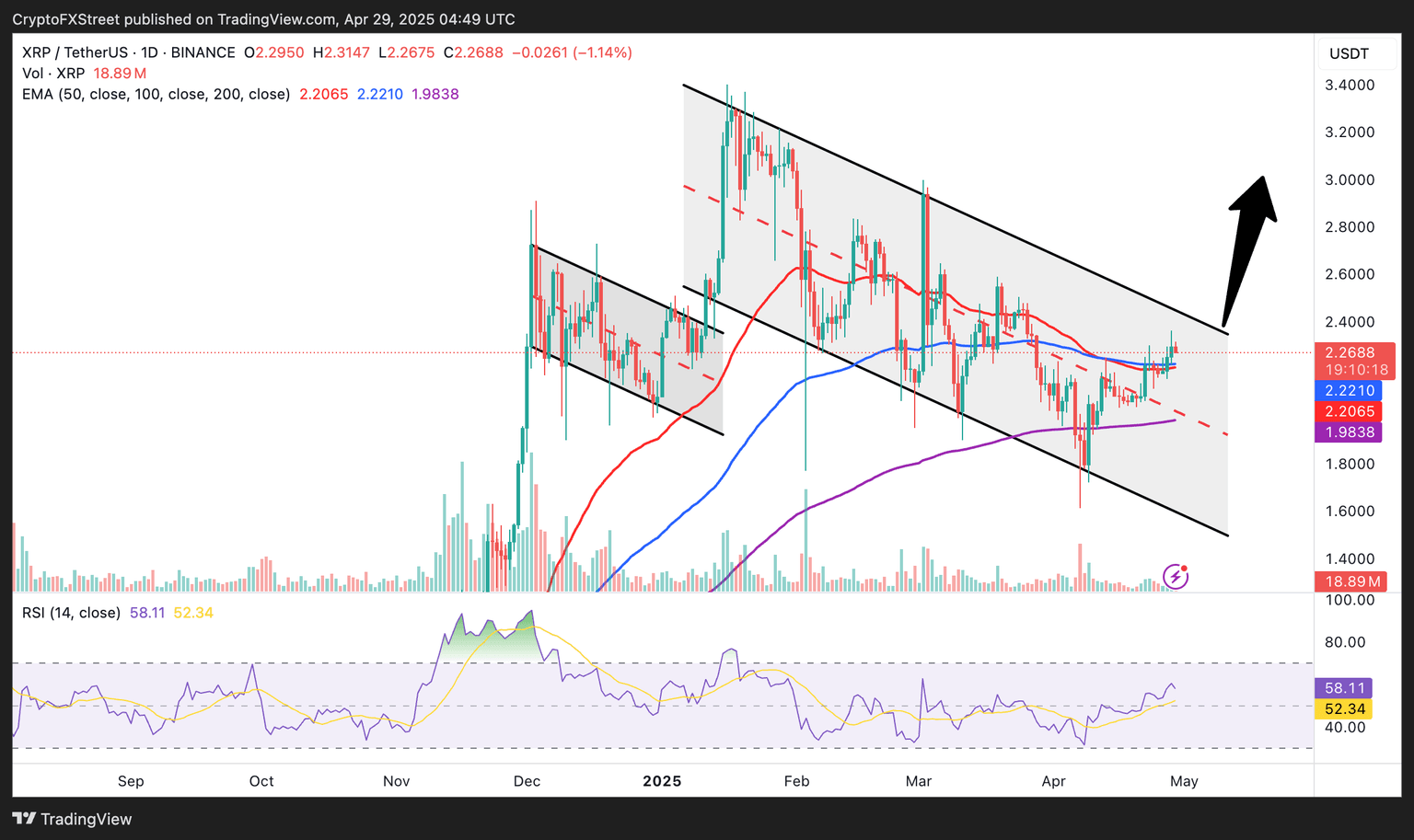
Task: Select the XRP / TetherUS symbol title
Action: (129, 52)
